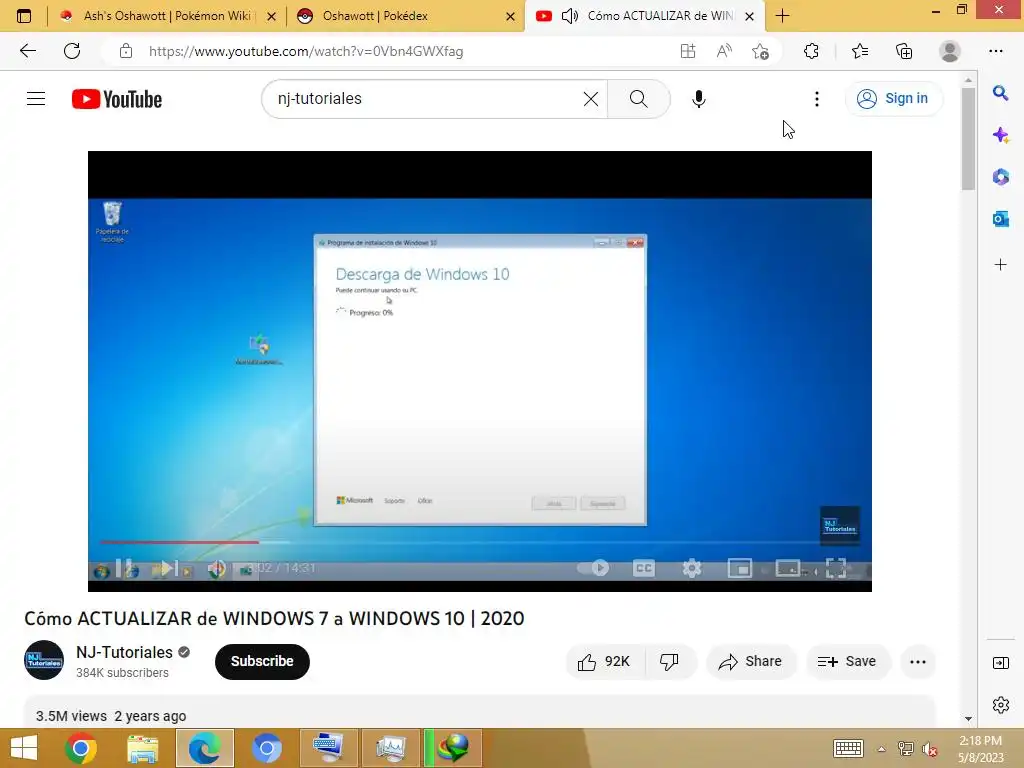
Task: Subscribe to NJ-Tutoriales channel
Action: pyautogui.click(x=262, y=662)
